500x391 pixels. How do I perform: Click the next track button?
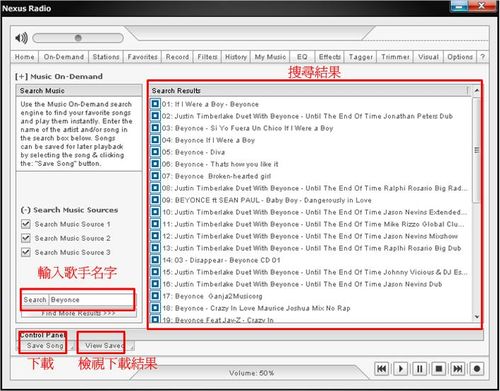(458, 369)
